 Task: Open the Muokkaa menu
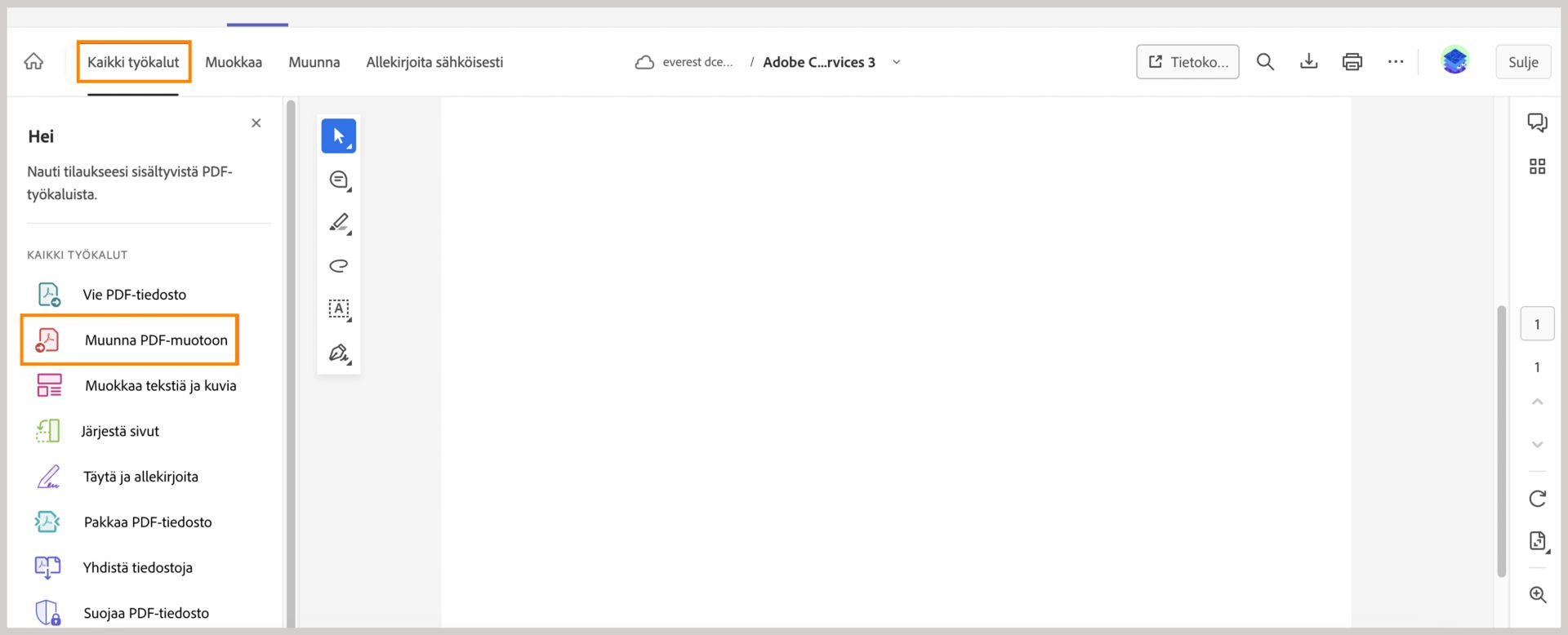[234, 62]
